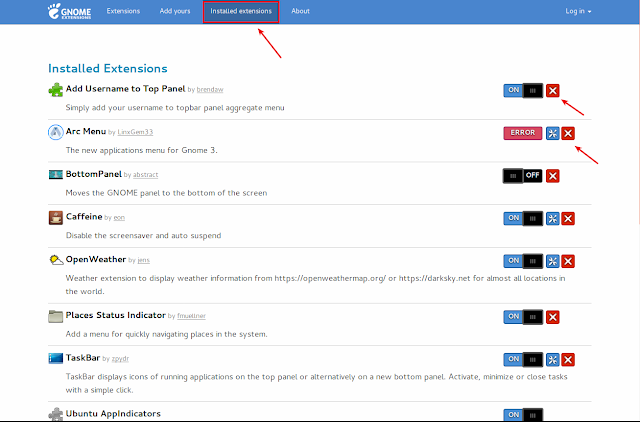Click the Add Username puzzle-piece icon

pyautogui.click(x=56, y=90)
